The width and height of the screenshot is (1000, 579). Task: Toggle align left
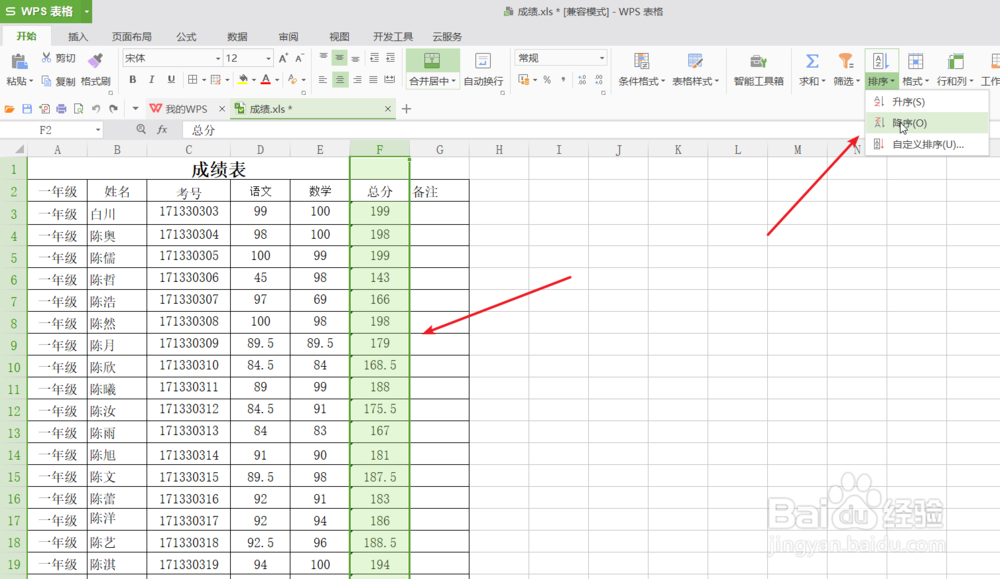point(323,80)
